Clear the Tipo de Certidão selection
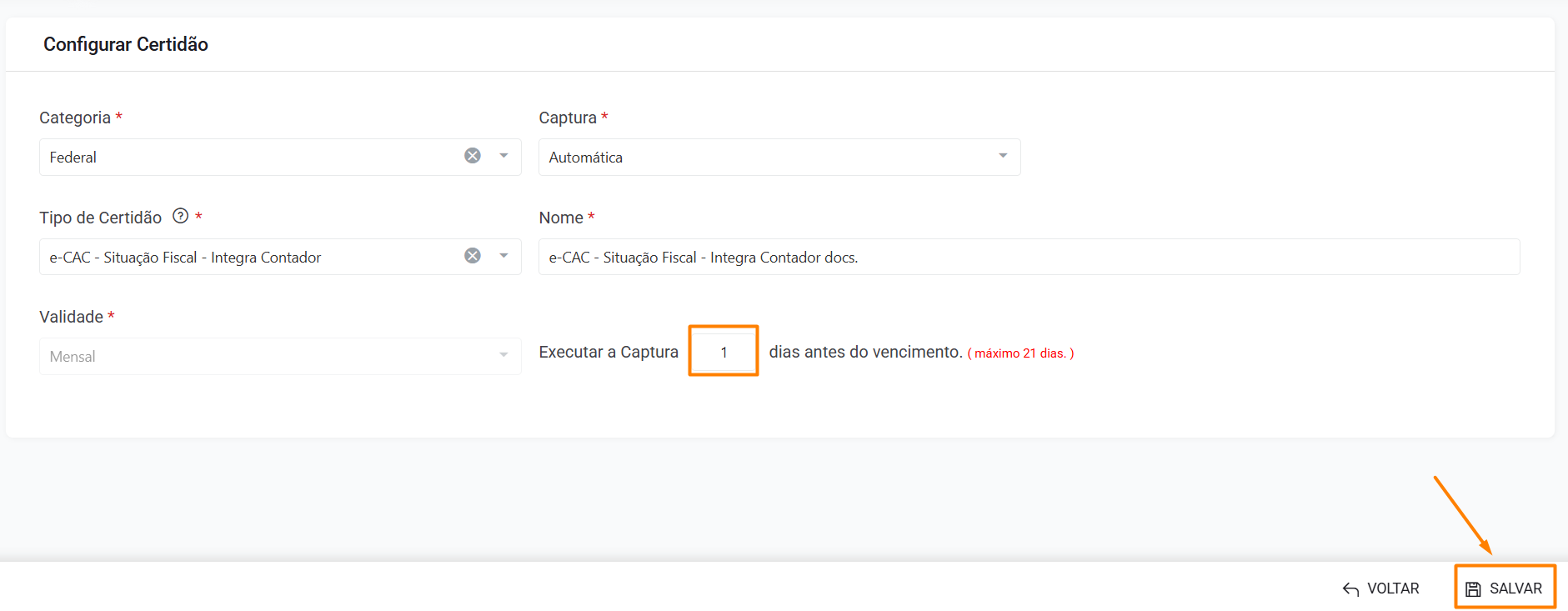 point(473,256)
